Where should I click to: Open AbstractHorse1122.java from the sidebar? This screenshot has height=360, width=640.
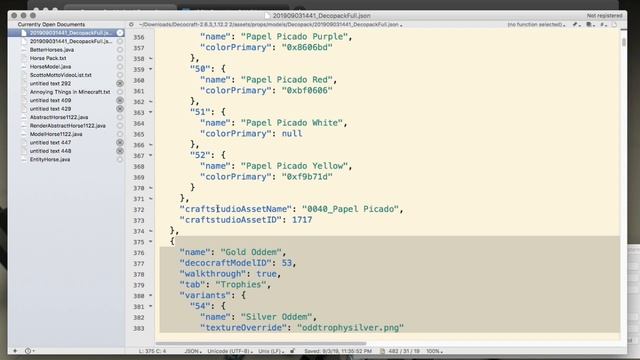pyautogui.click(x=59, y=117)
